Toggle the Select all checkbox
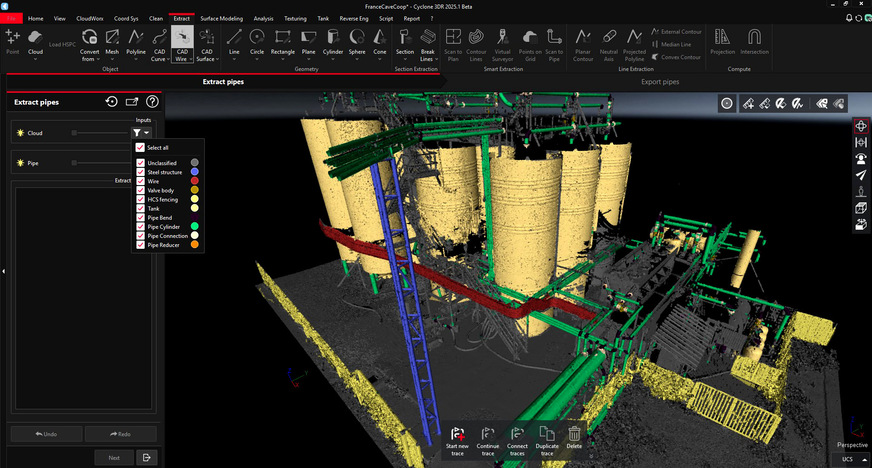872x468 pixels. pos(140,147)
